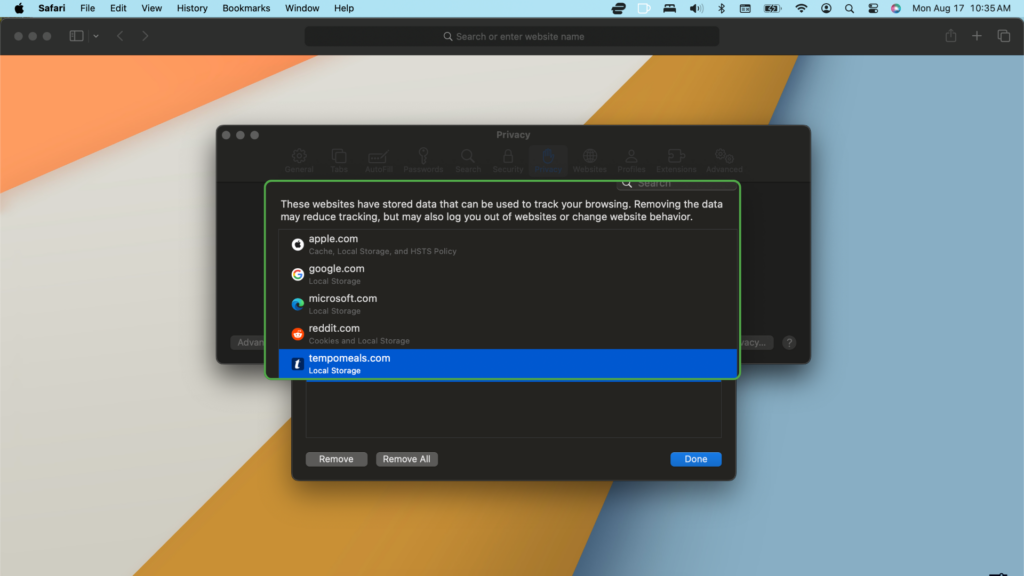Open the user account menu bar icon
Screen dimensions: 1024x576
click(x=826, y=8)
